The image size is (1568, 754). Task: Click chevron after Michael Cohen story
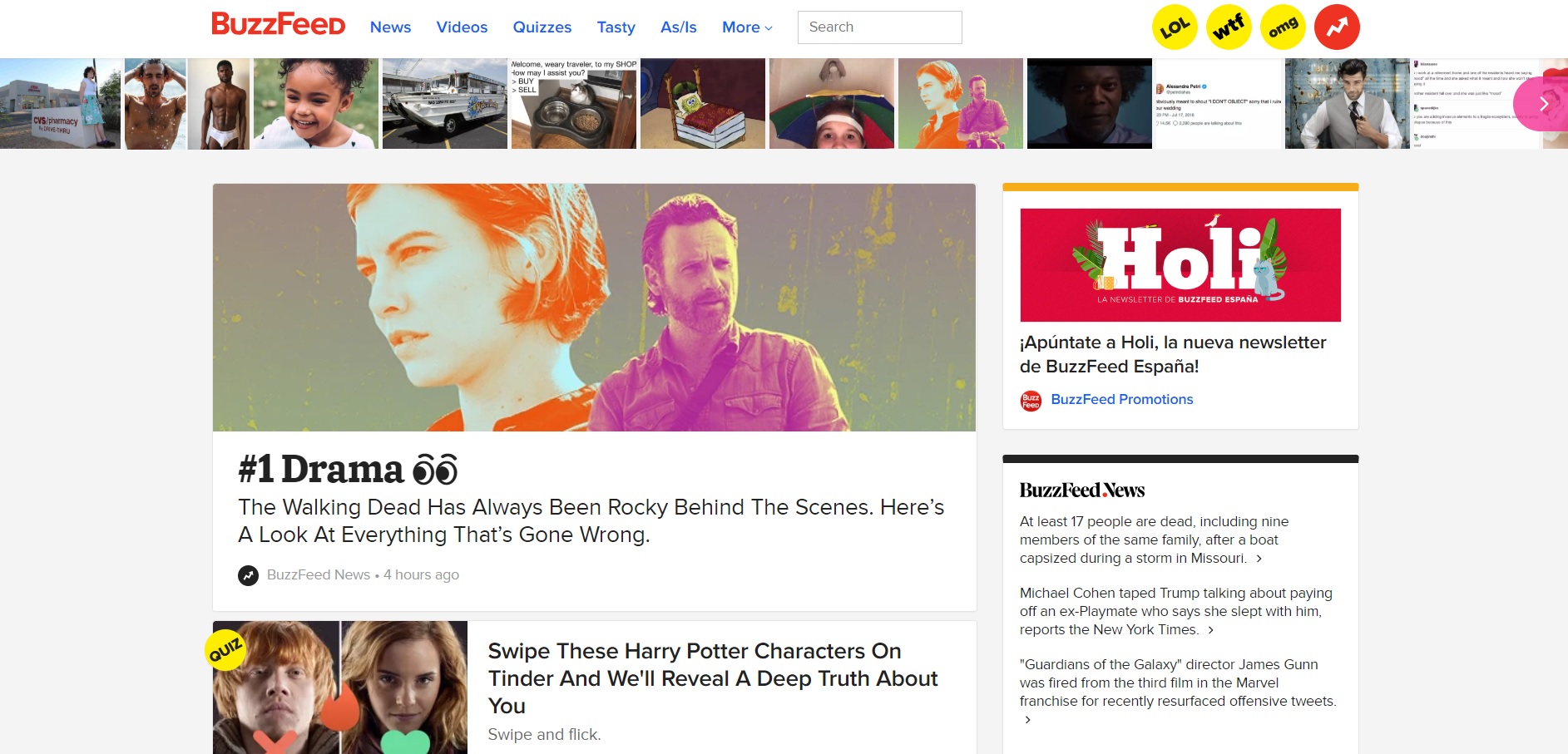1211,630
